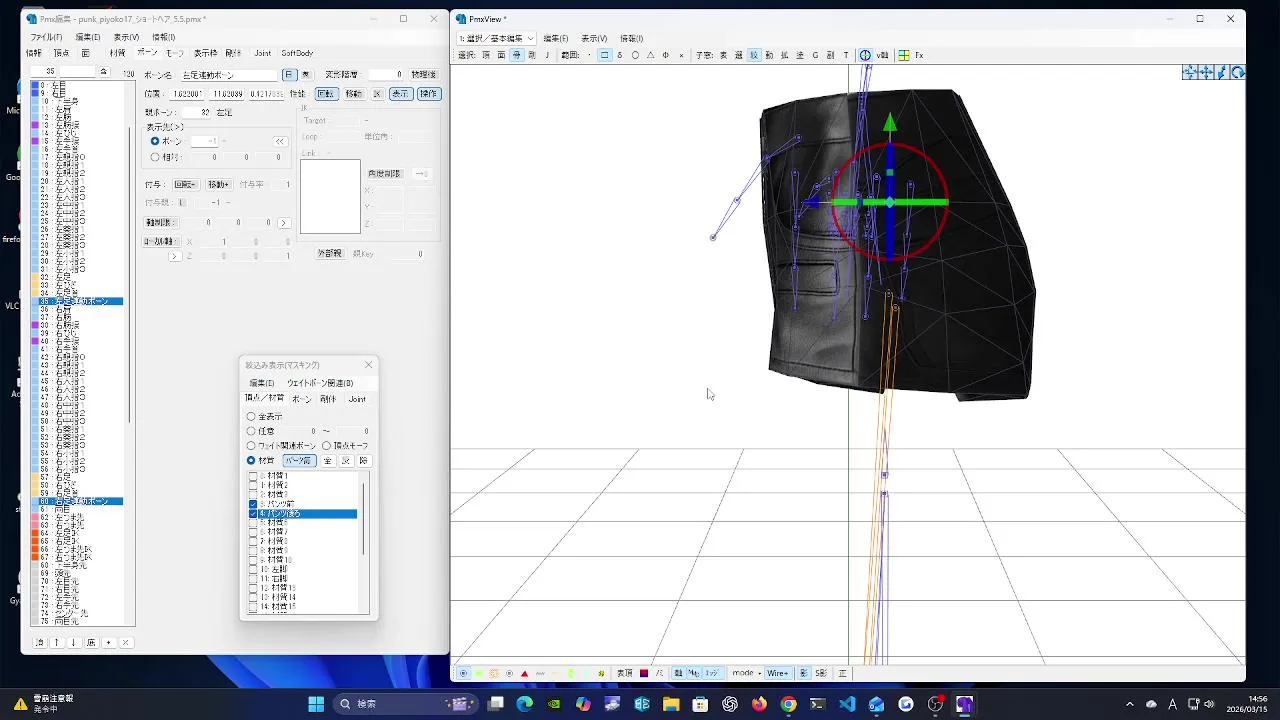Open ウェイトボーン関連(B) menu in masking window
The width and height of the screenshot is (1280, 720).
(320, 383)
